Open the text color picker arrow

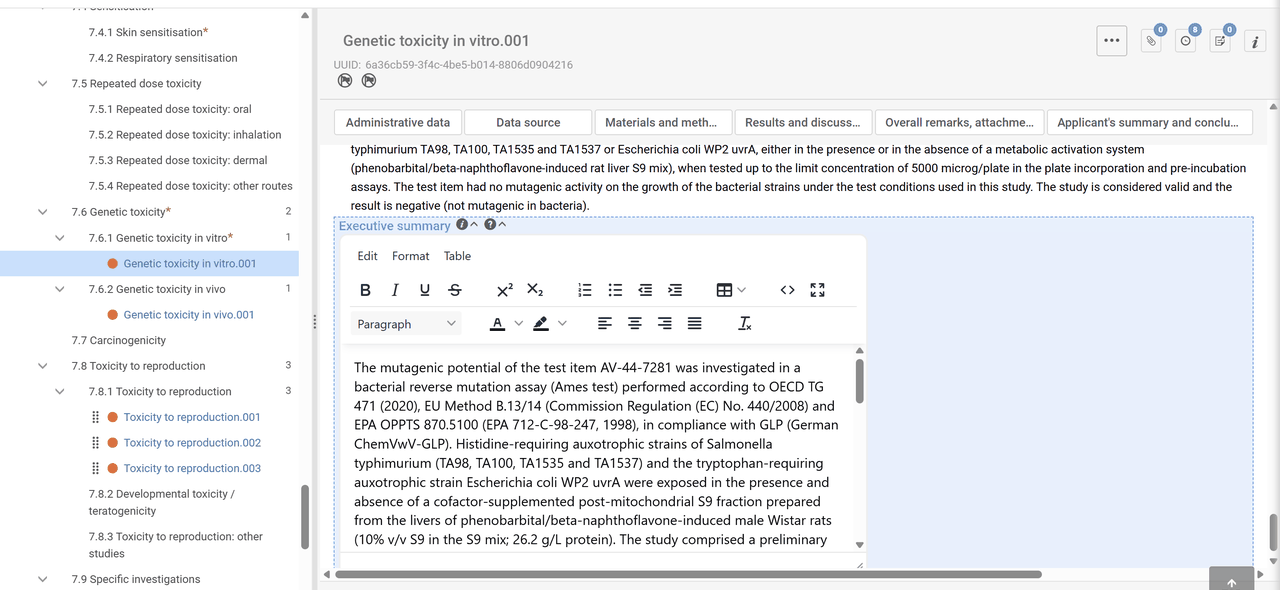(518, 324)
